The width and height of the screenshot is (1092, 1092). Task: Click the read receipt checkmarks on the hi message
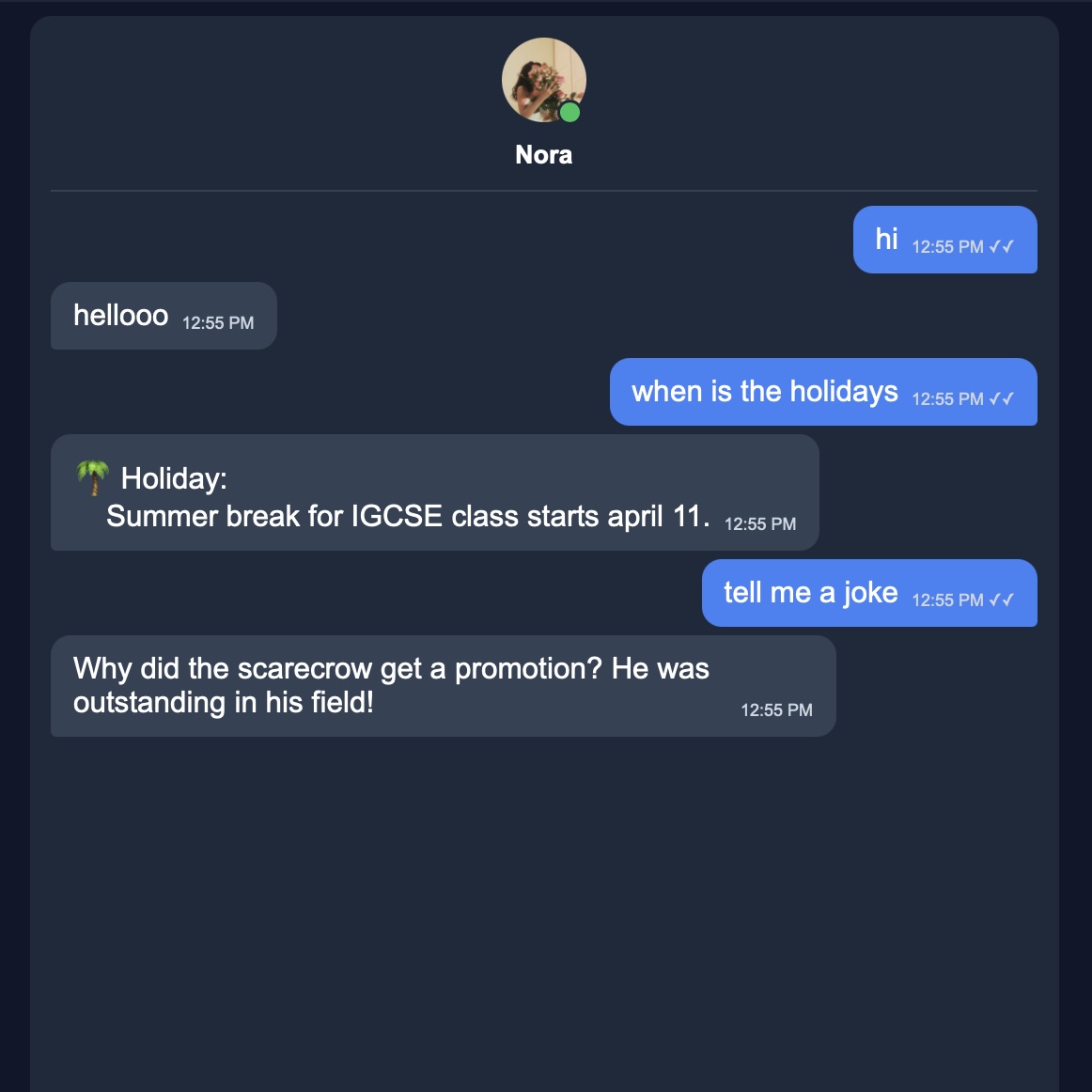[1001, 246]
